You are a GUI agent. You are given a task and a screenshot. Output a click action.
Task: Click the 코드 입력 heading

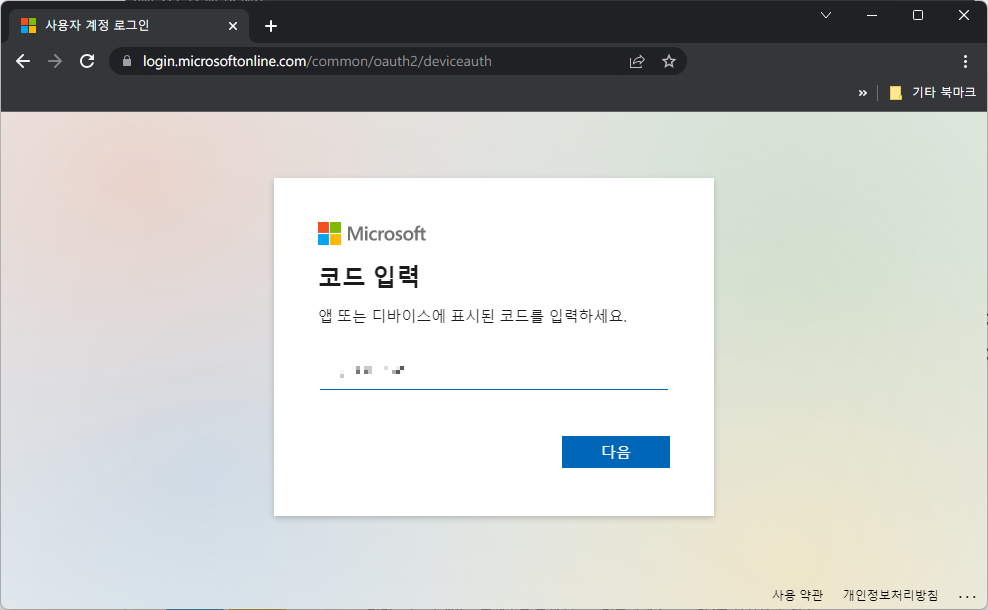point(369,276)
